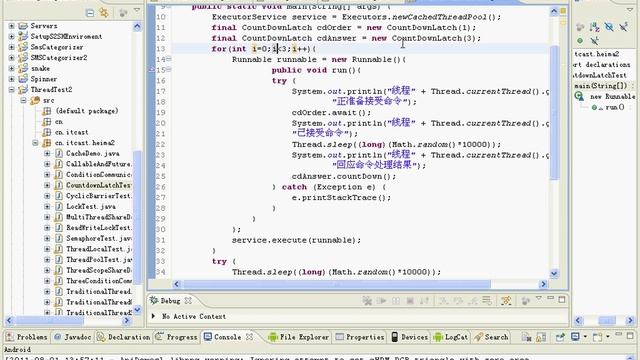
Task: Click the snake project icon
Action: [x=23, y=68]
